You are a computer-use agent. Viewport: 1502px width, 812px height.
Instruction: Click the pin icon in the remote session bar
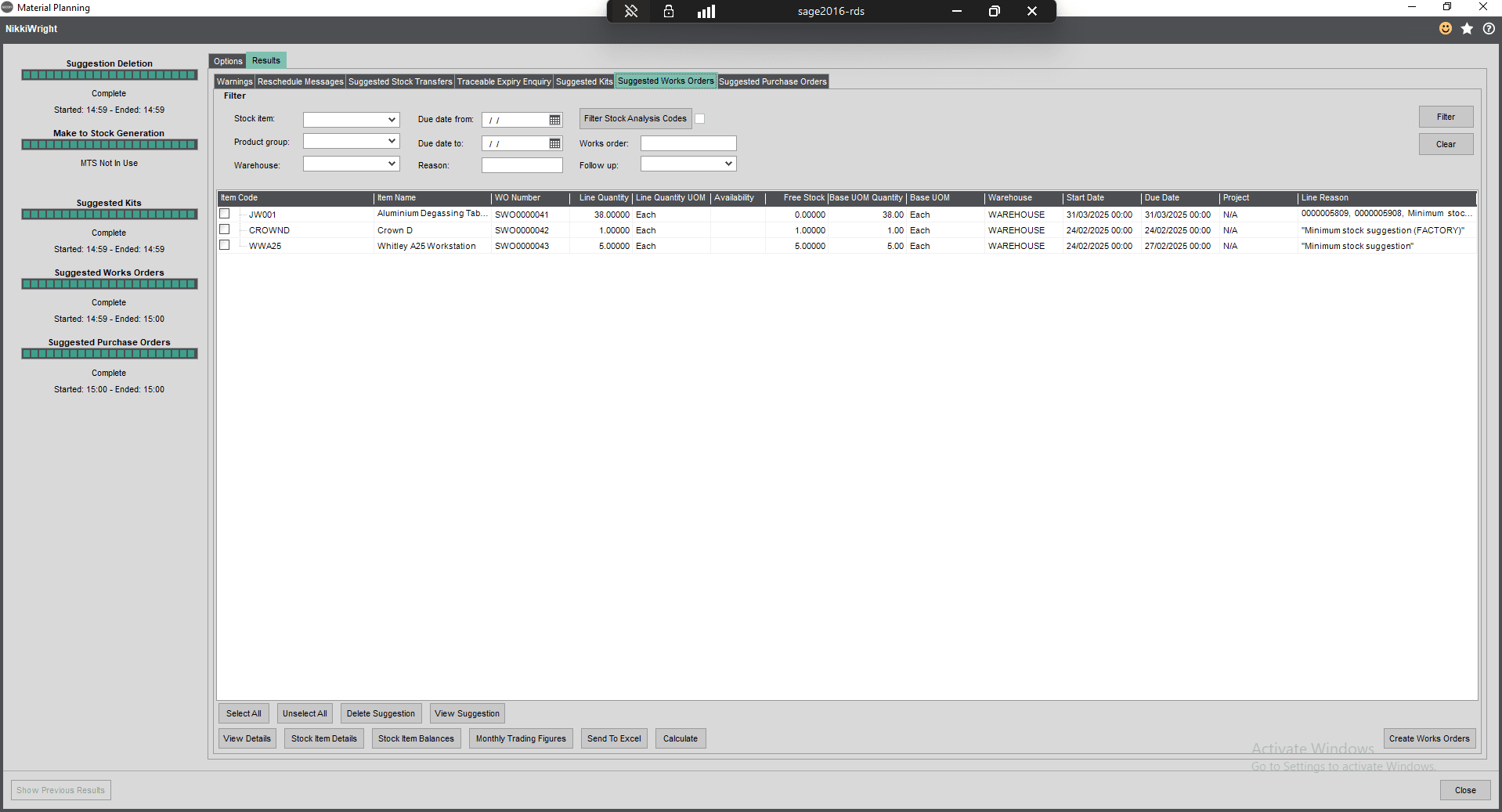pyautogui.click(x=631, y=11)
